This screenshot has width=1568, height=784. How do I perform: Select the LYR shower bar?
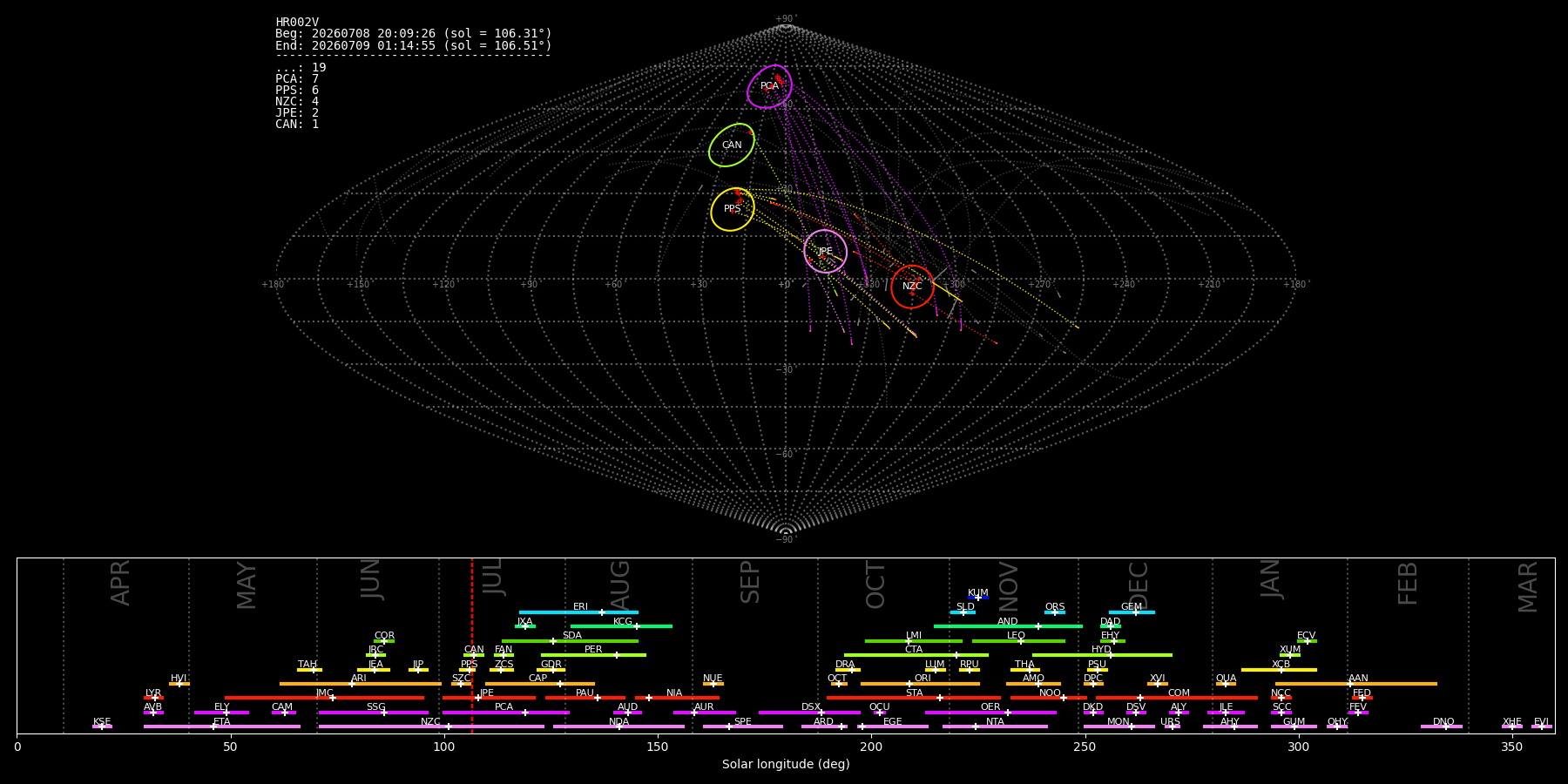pos(153,698)
